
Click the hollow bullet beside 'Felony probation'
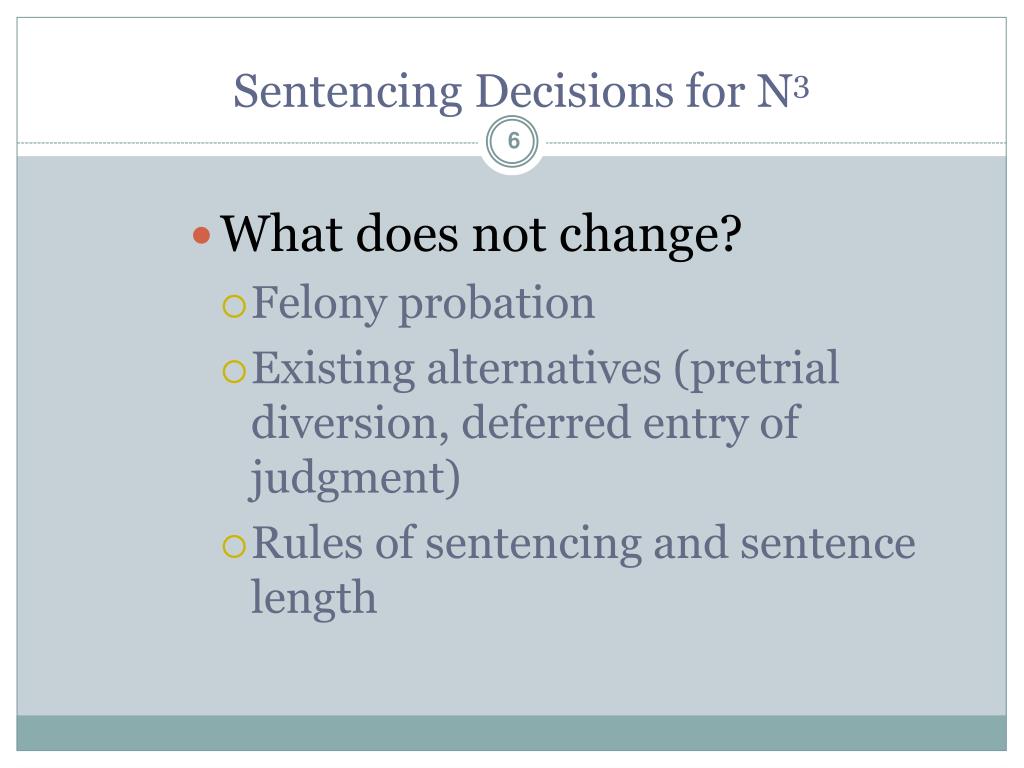pos(234,306)
